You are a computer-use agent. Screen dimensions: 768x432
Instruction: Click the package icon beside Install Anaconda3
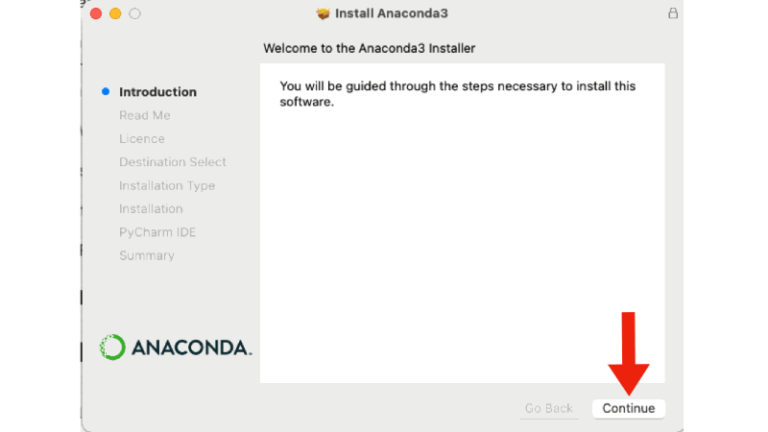point(322,14)
